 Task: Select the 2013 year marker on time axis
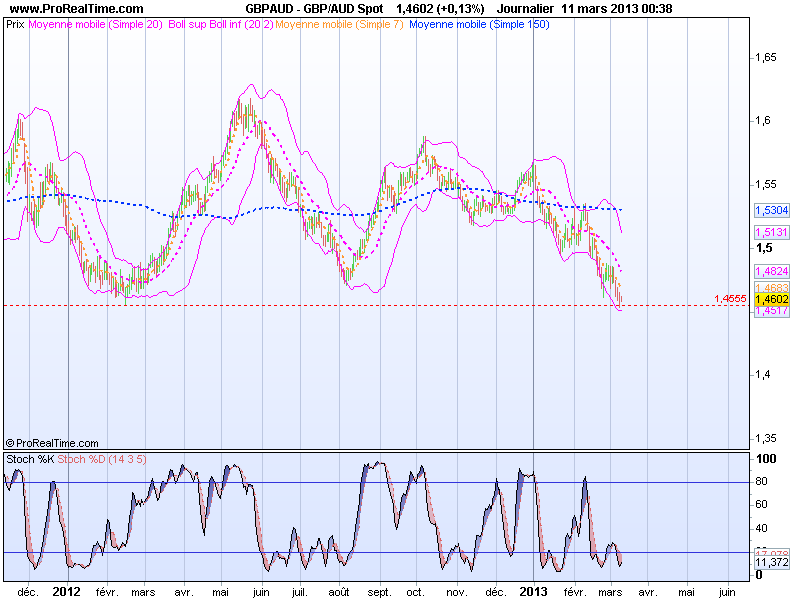[532, 591]
